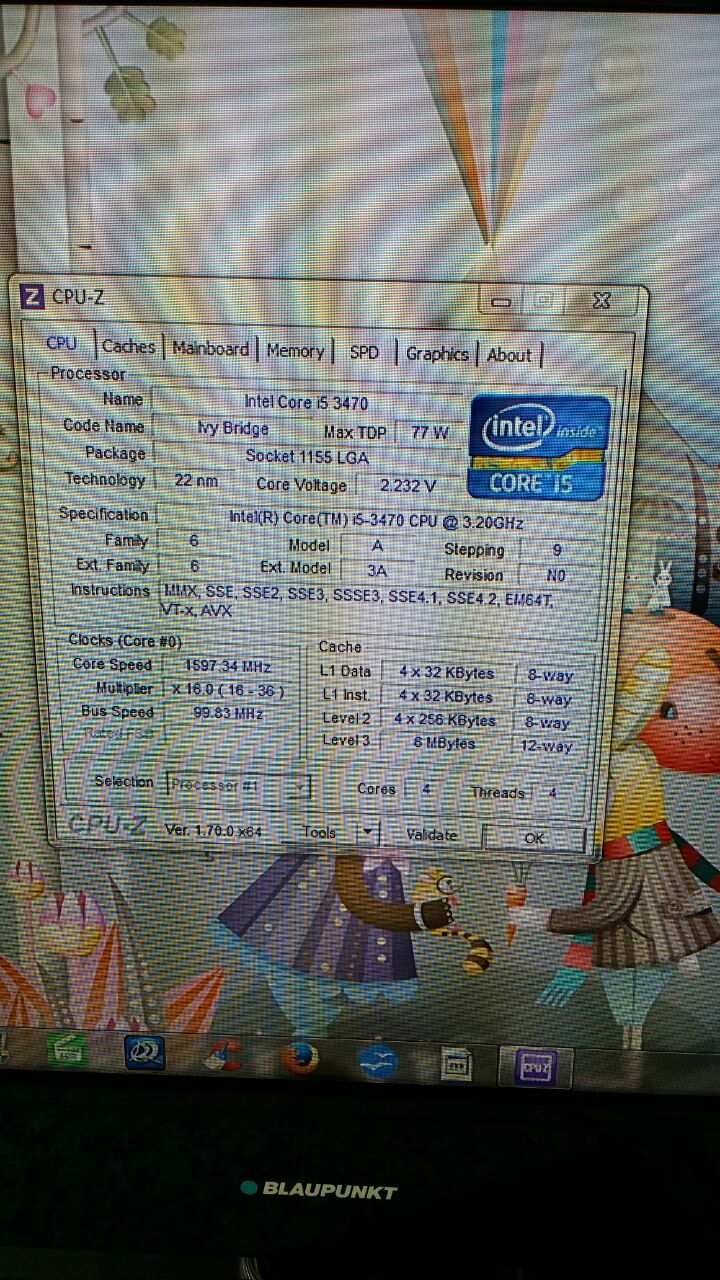
Task: Open the Processor selection dropdown
Action: [238, 785]
